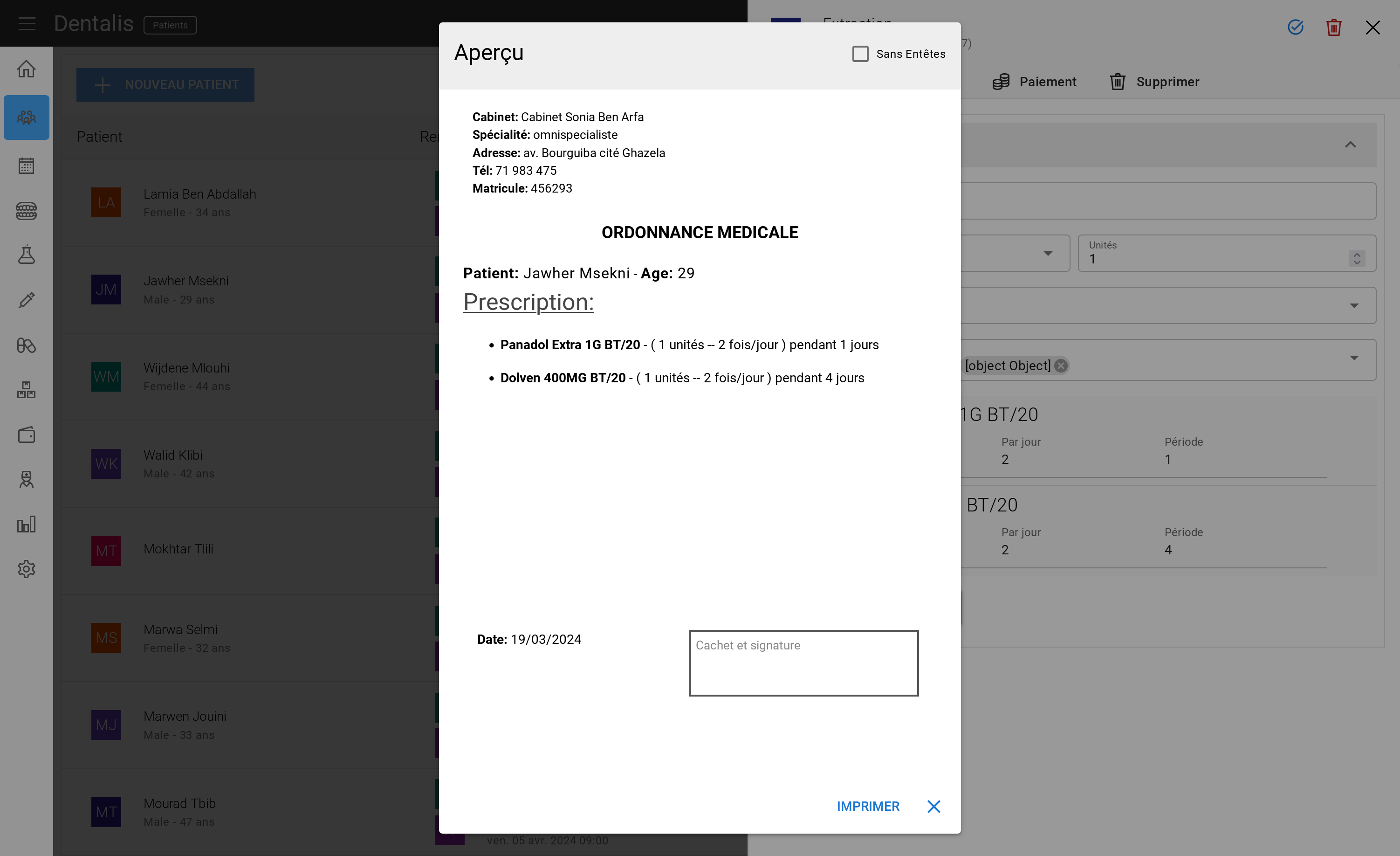
Task: Click the Dentalis logo text
Action: [x=94, y=24]
